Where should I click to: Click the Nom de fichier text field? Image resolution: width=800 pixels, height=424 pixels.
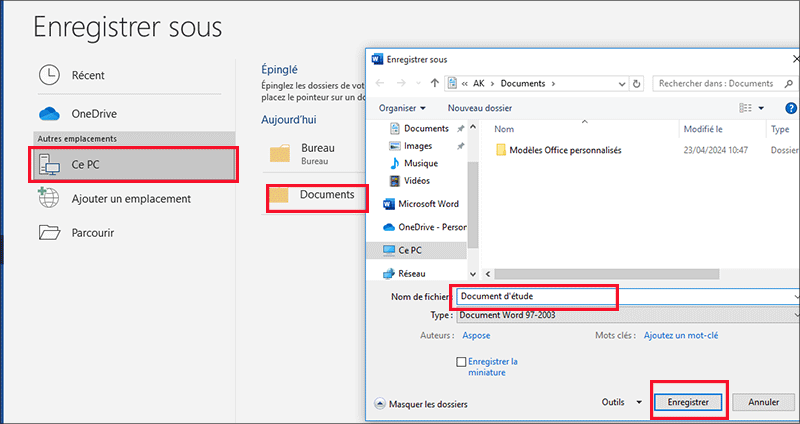point(535,297)
